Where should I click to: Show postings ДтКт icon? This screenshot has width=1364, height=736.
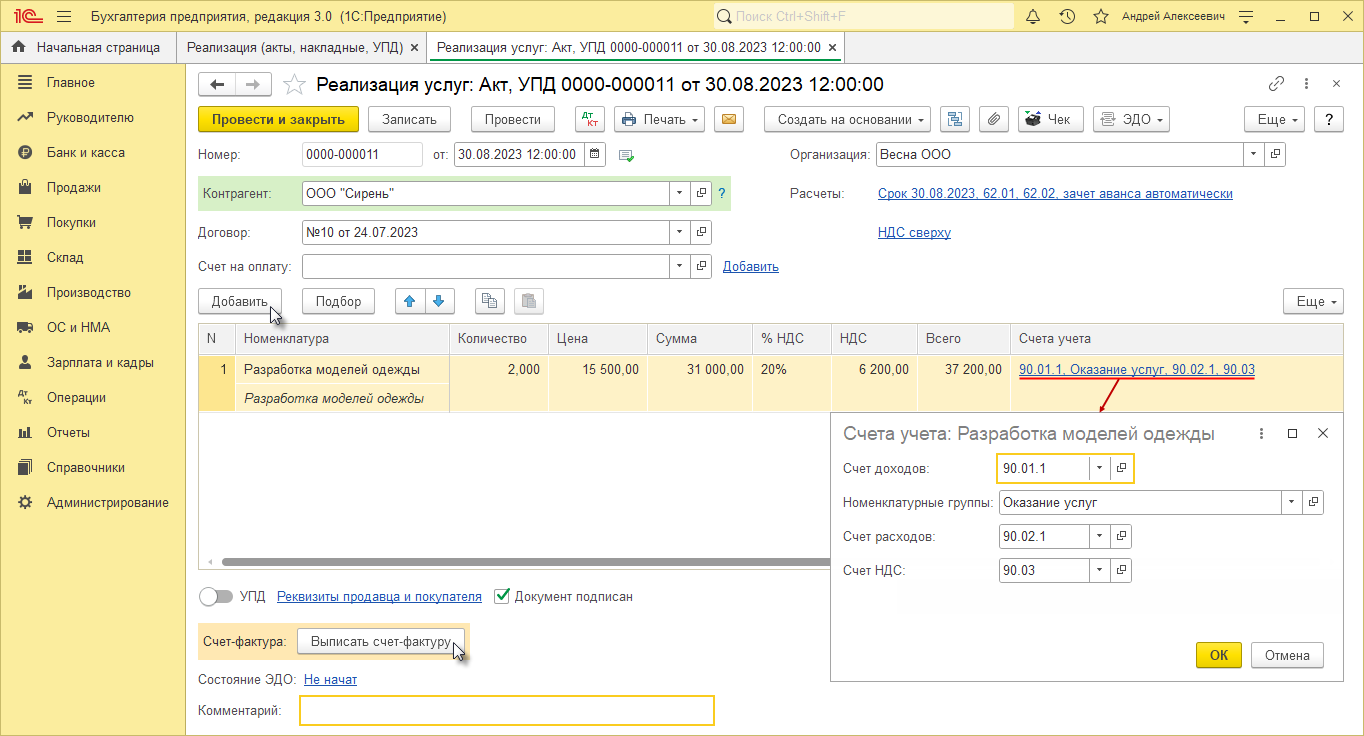[x=590, y=119]
